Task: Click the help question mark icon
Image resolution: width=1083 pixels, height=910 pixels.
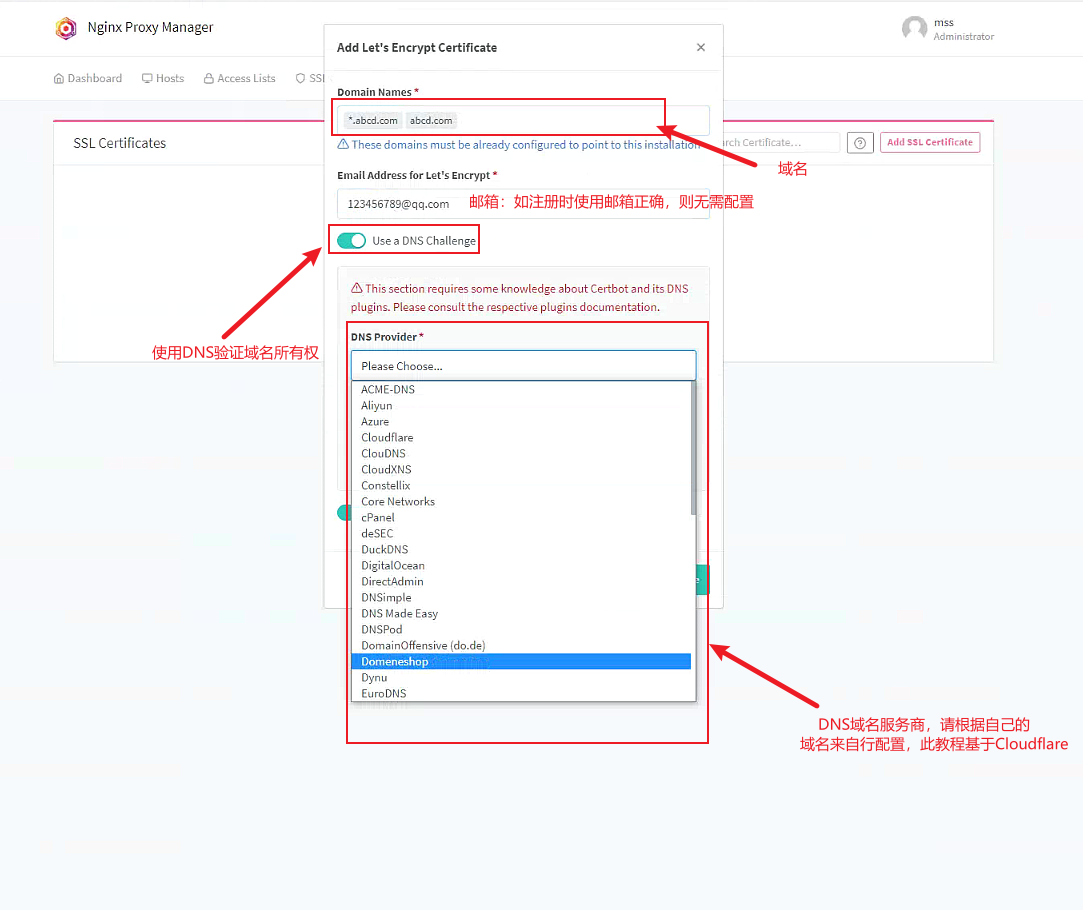Action: 860,143
